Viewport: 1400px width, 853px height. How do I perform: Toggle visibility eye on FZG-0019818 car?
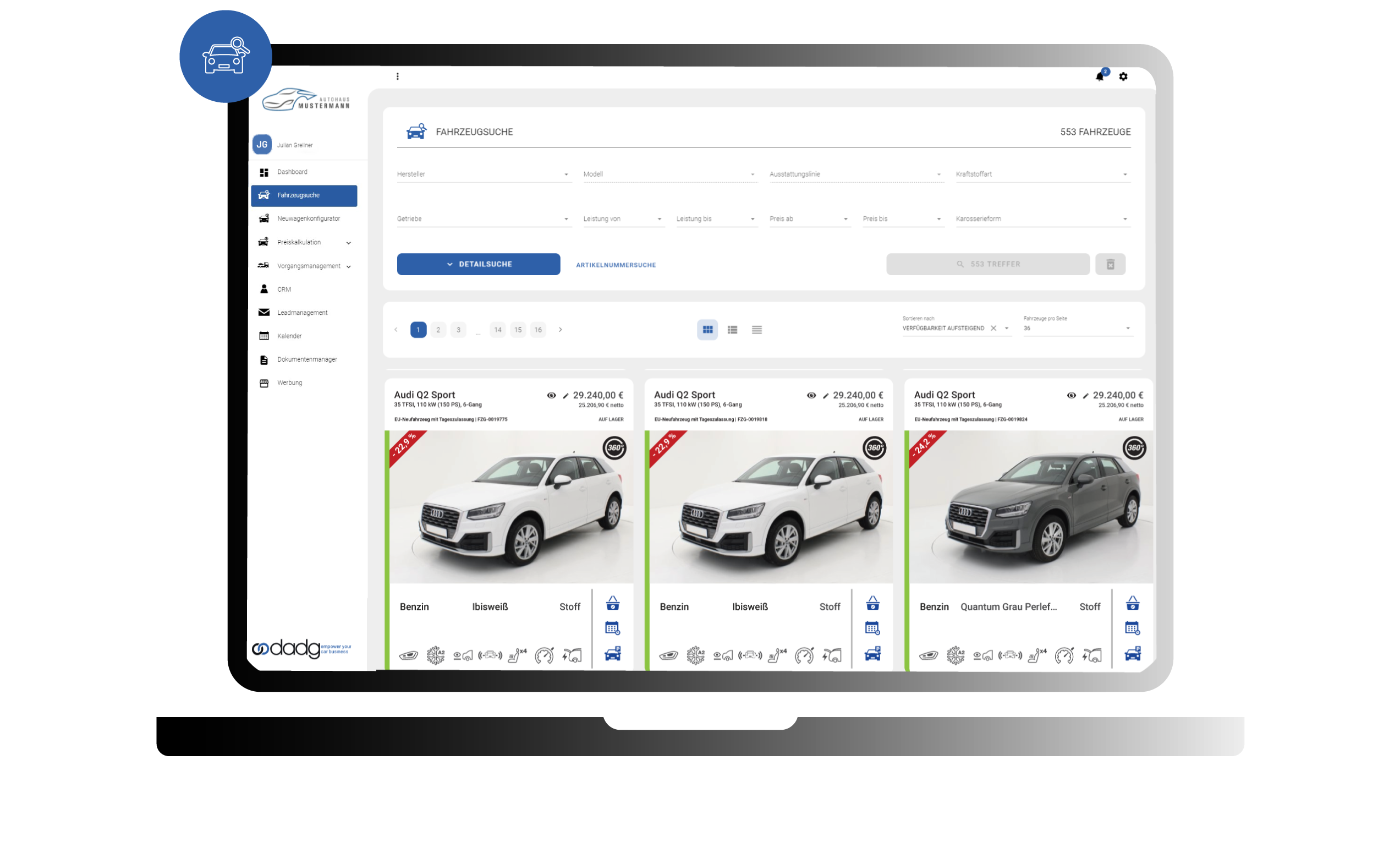coord(811,396)
